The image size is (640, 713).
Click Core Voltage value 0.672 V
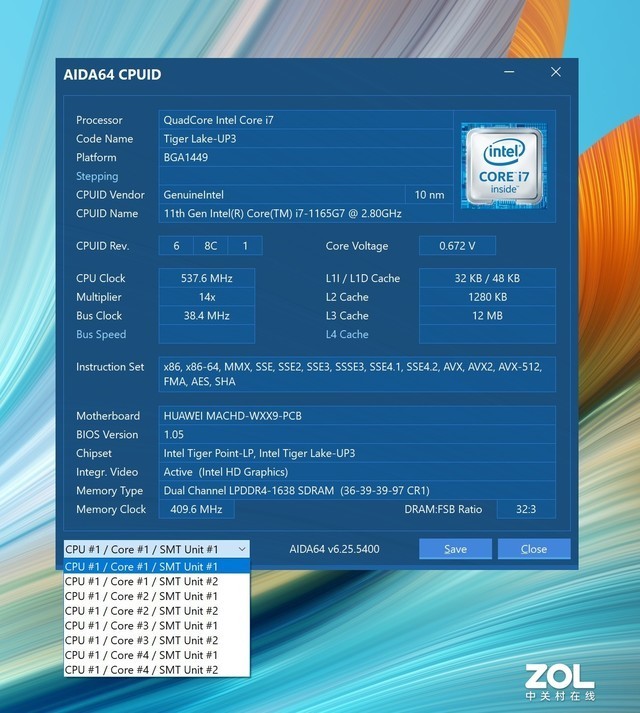(457, 246)
